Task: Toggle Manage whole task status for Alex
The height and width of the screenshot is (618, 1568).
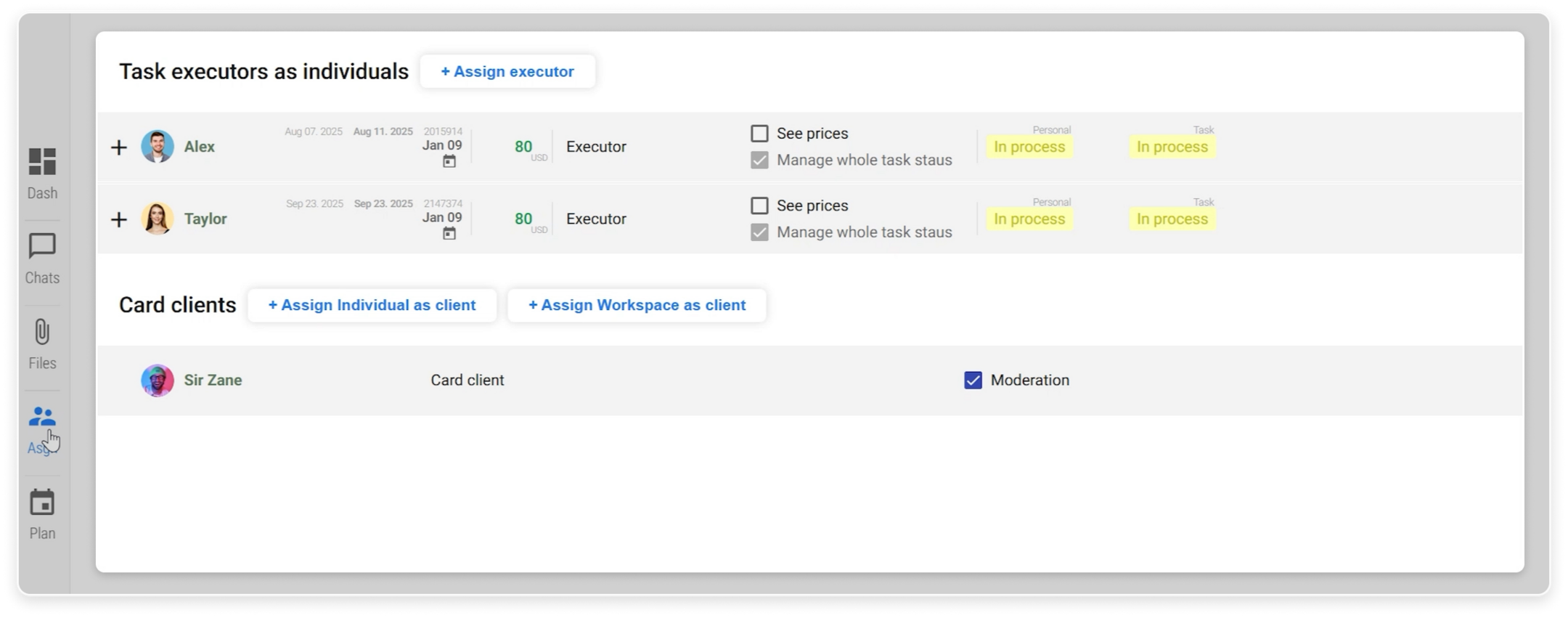Action: pos(759,160)
